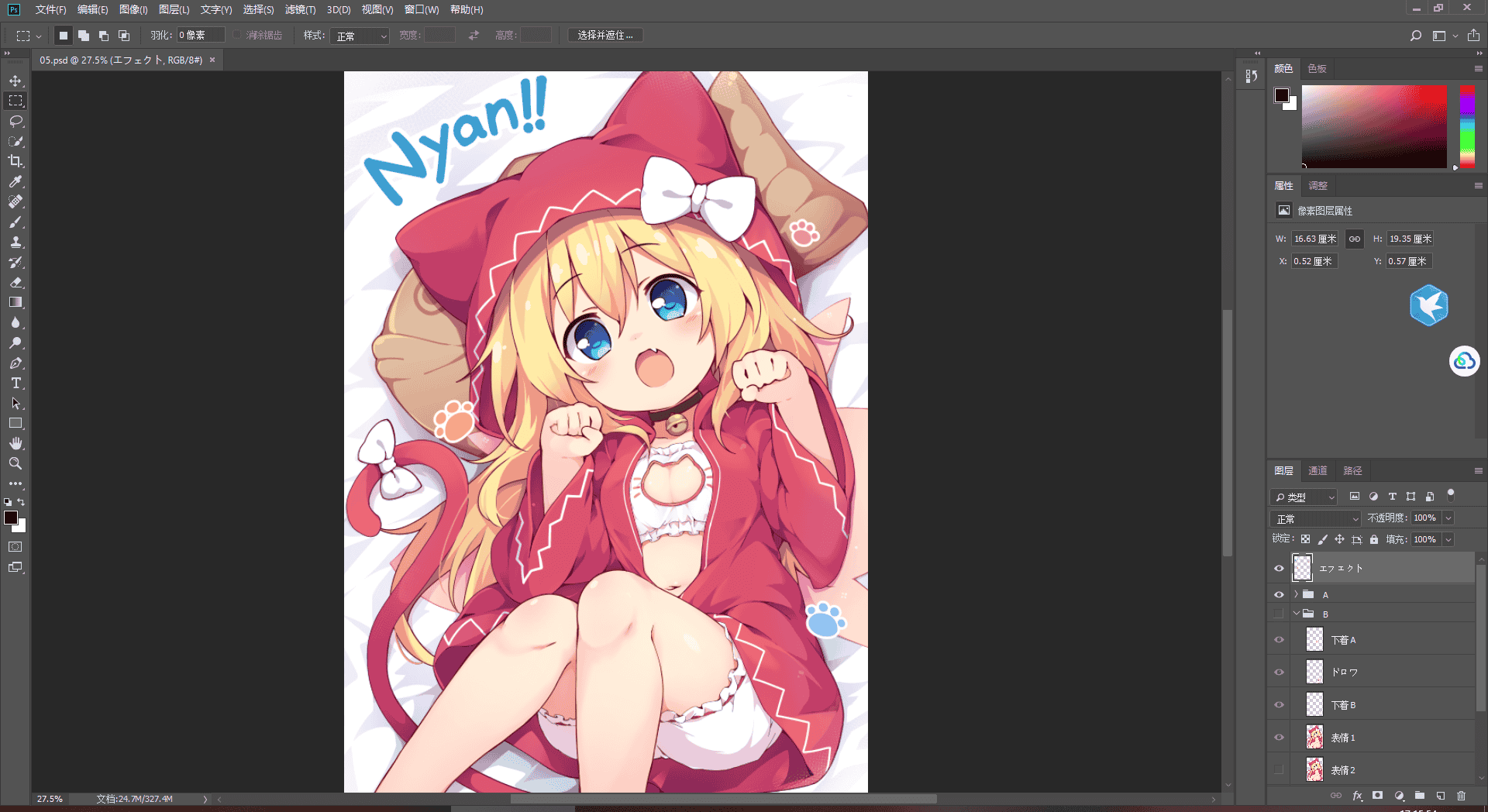Select the Horizontal Type tool

(15, 383)
